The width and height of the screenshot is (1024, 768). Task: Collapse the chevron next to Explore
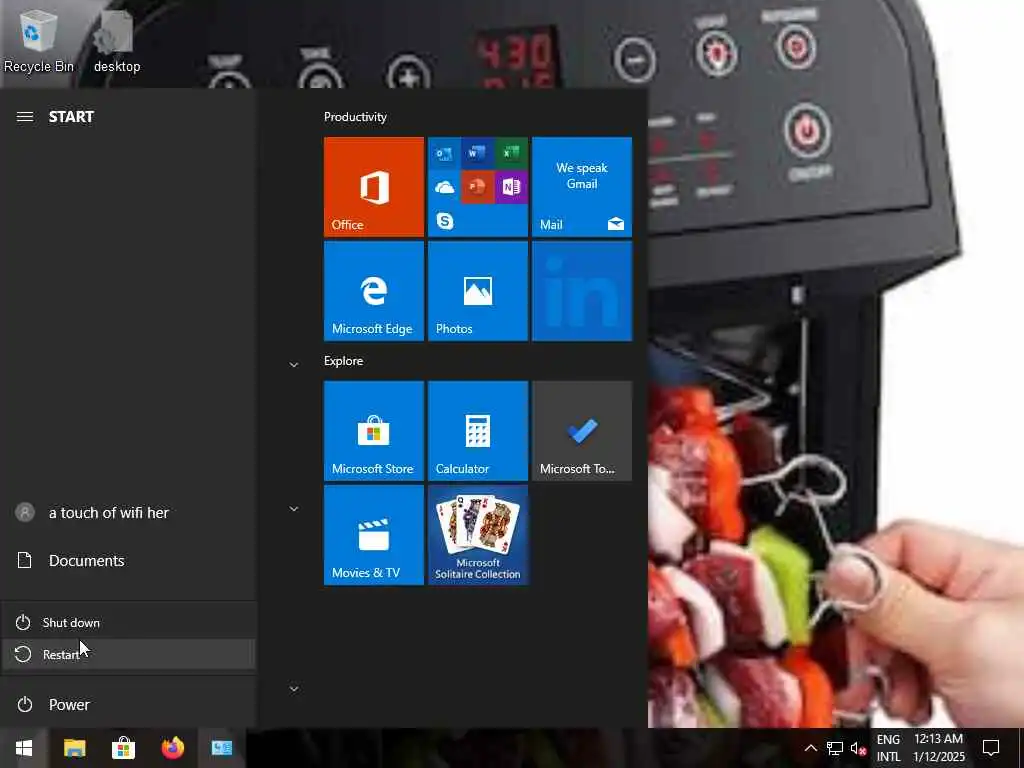coord(294,365)
